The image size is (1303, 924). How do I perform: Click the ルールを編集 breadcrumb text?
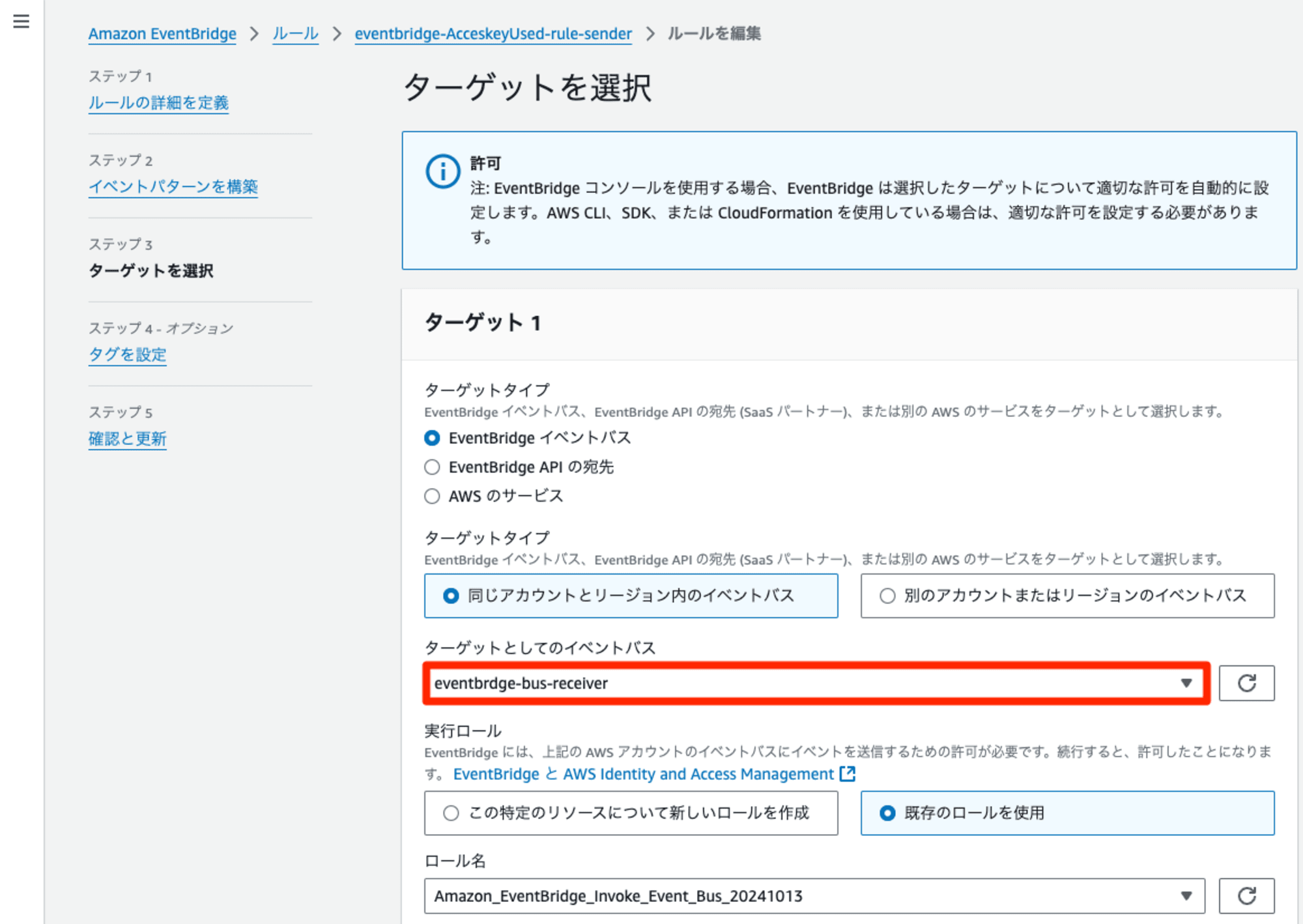(x=714, y=34)
